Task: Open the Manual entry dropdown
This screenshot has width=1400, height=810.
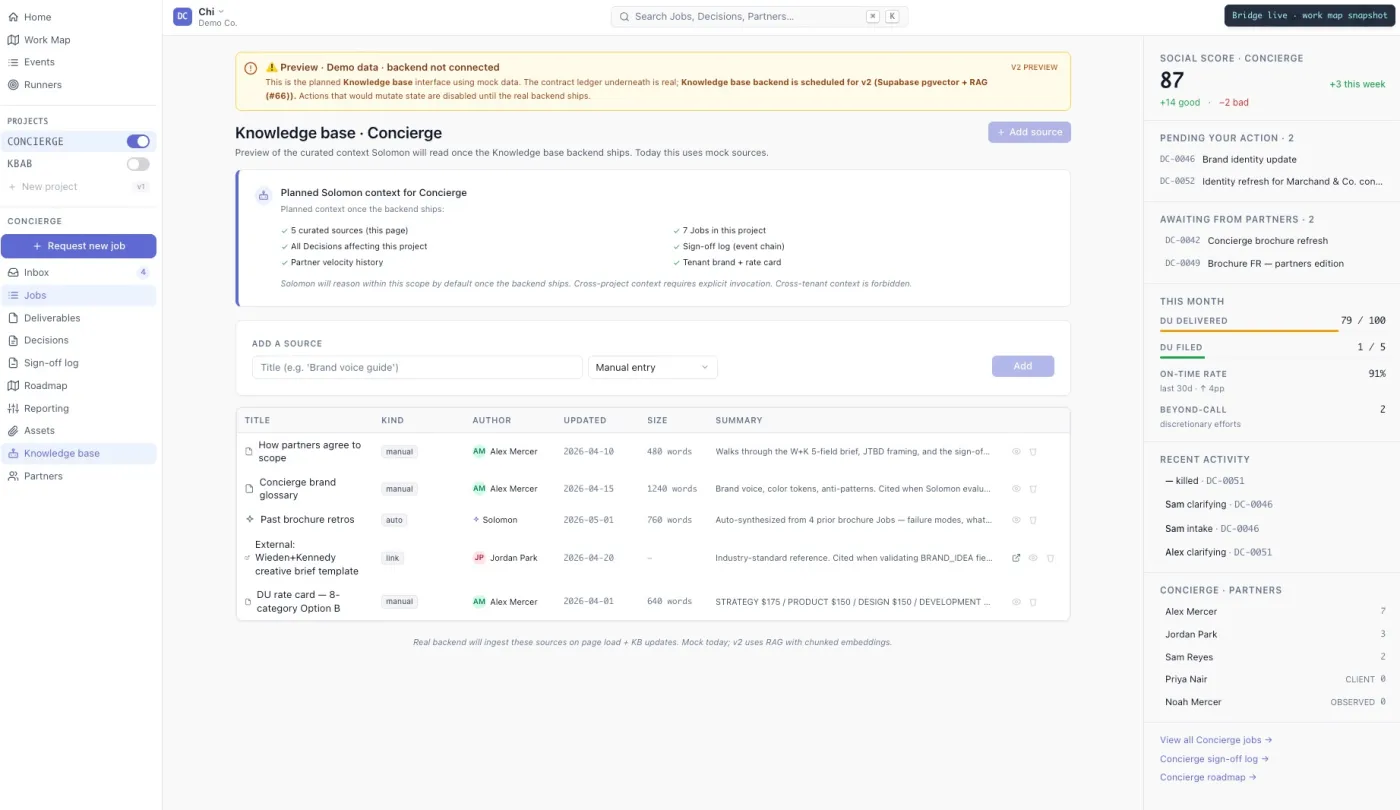Action: pos(653,367)
